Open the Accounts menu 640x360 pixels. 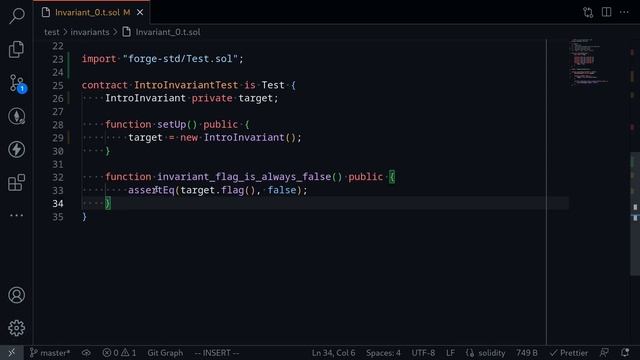[16, 295]
